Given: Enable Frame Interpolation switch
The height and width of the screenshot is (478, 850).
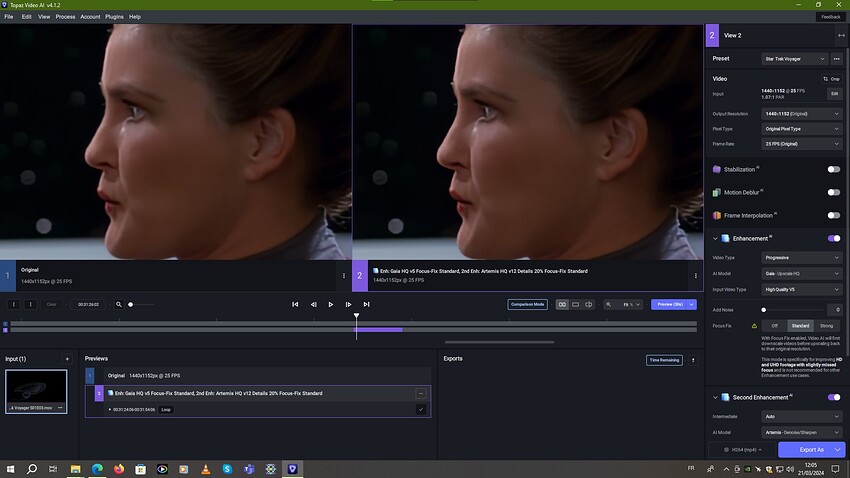Looking at the screenshot, I should coord(833,215).
